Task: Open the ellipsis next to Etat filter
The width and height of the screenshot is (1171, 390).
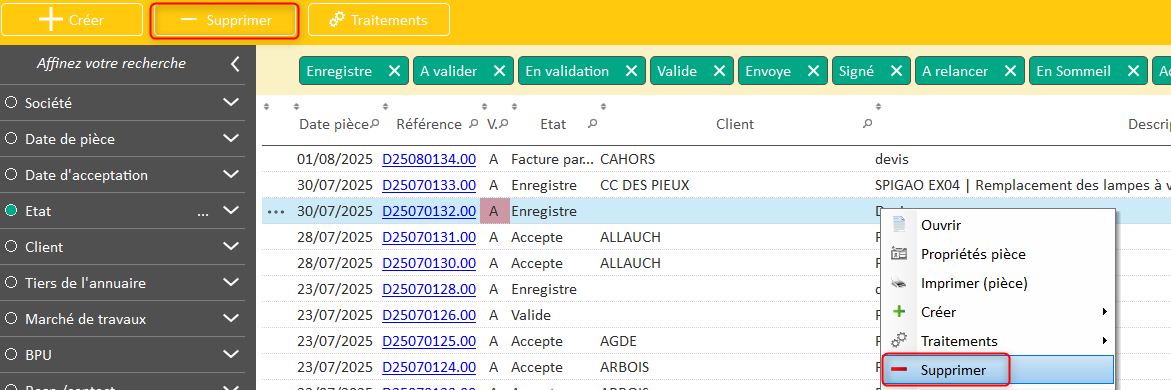Action: [203, 214]
